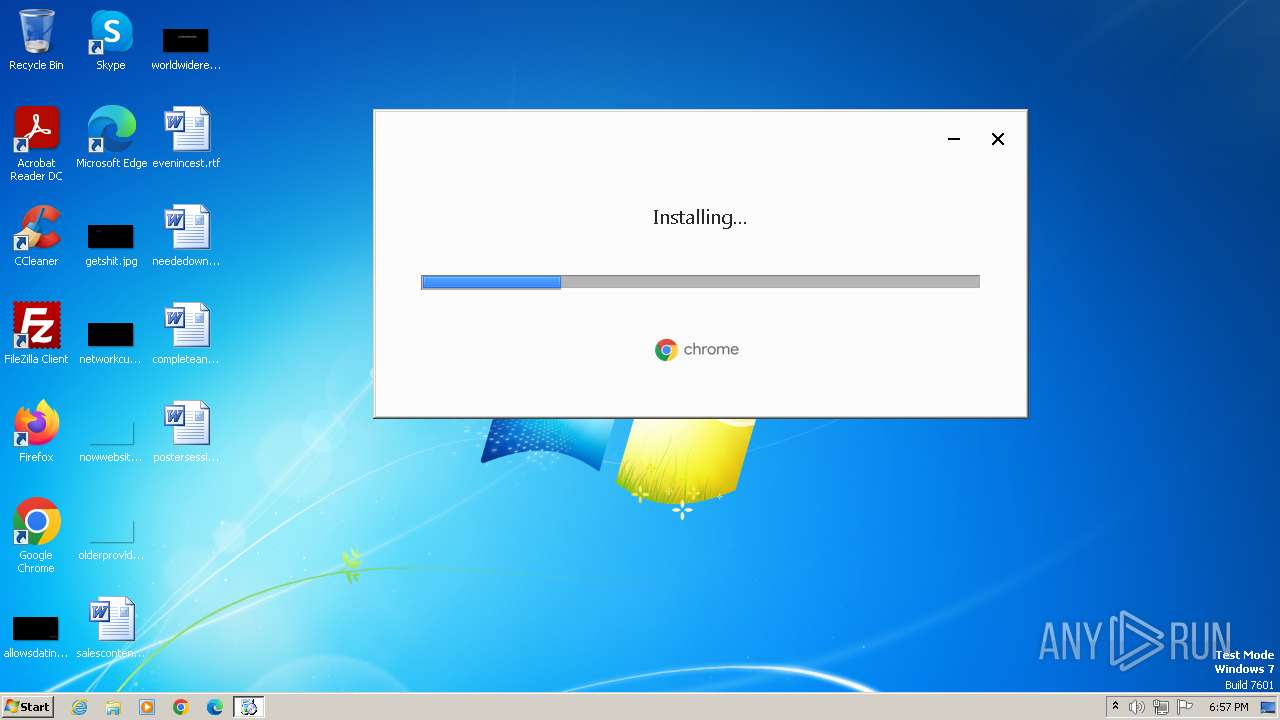This screenshot has height=720, width=1280.
Task: Select the salesconten... Word document
Action: click(x=111, y=628)
